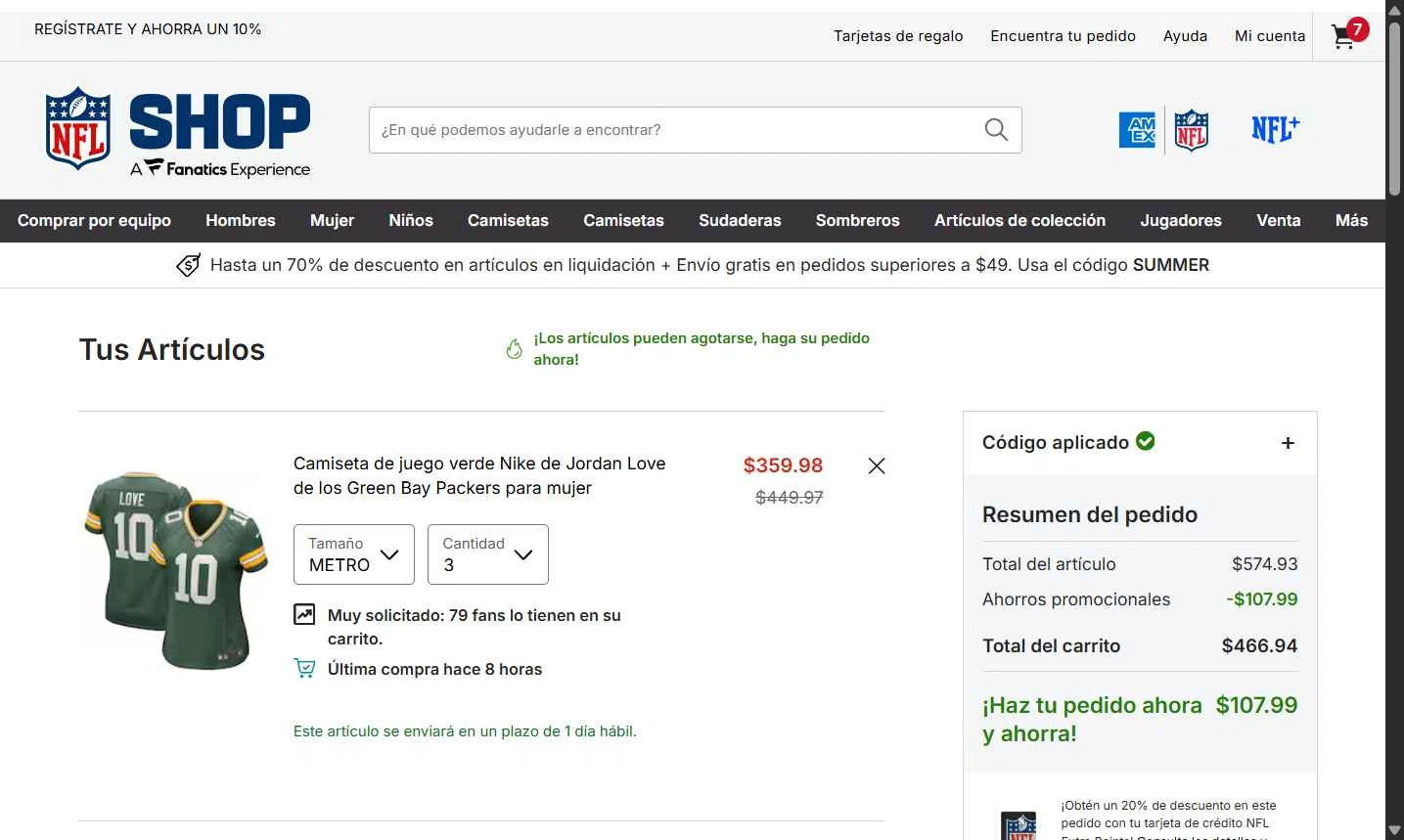Open the Tamaño size dropdown

[x=354, y=554]
